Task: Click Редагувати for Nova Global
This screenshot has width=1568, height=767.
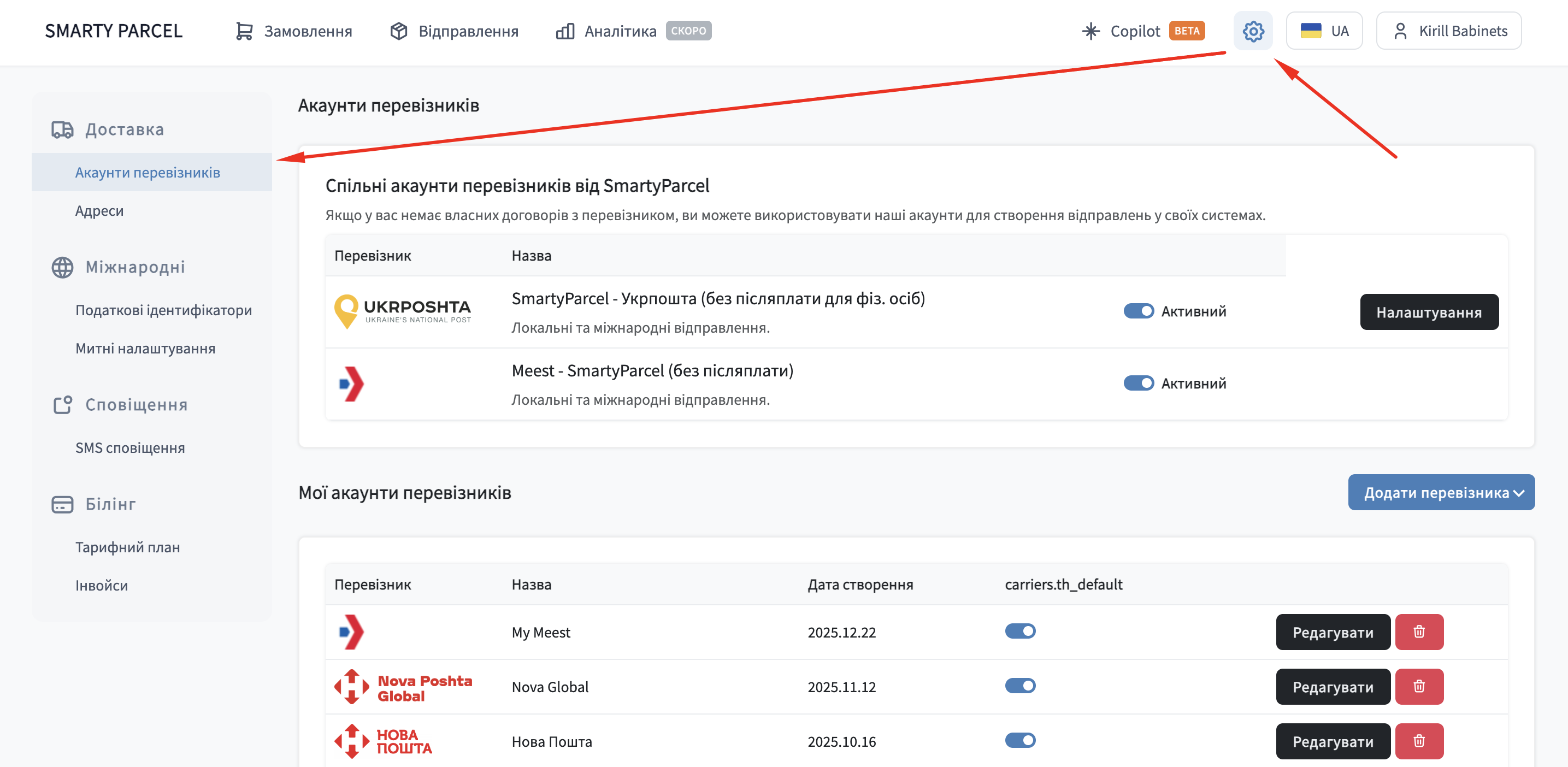Action: (x=1333, y=687)
